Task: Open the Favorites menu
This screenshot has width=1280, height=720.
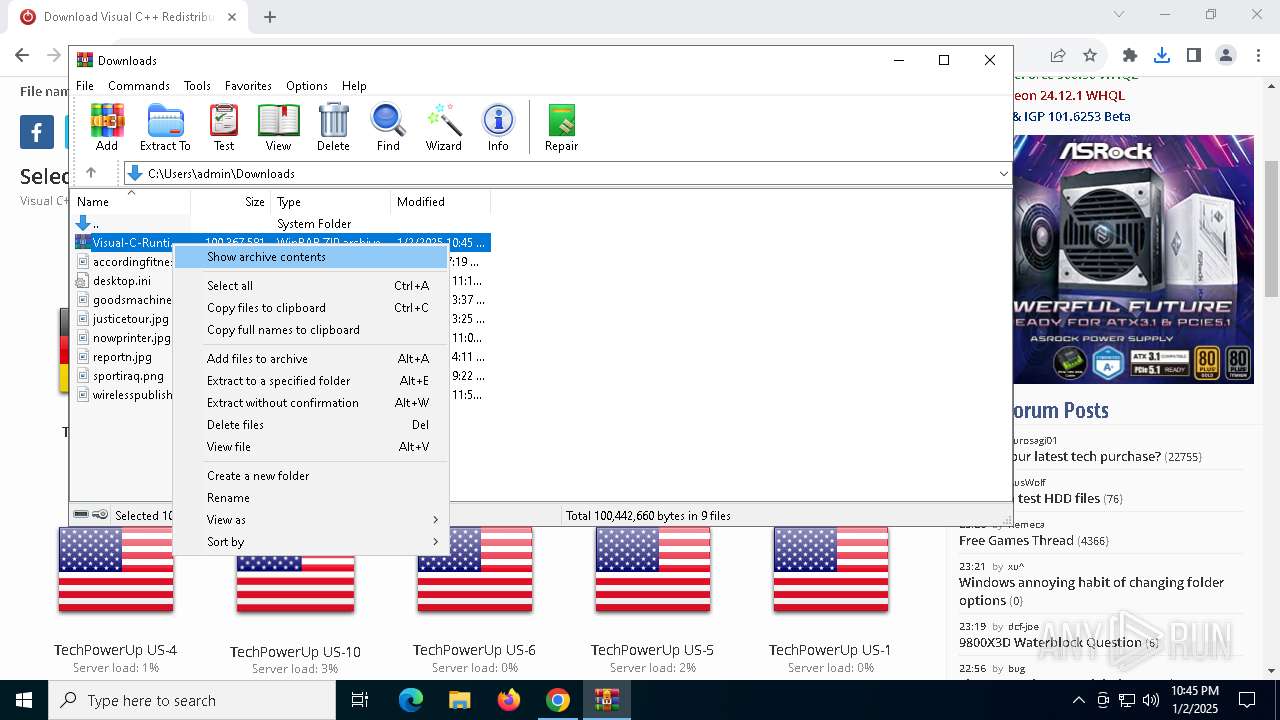Action: coord(248,86)
